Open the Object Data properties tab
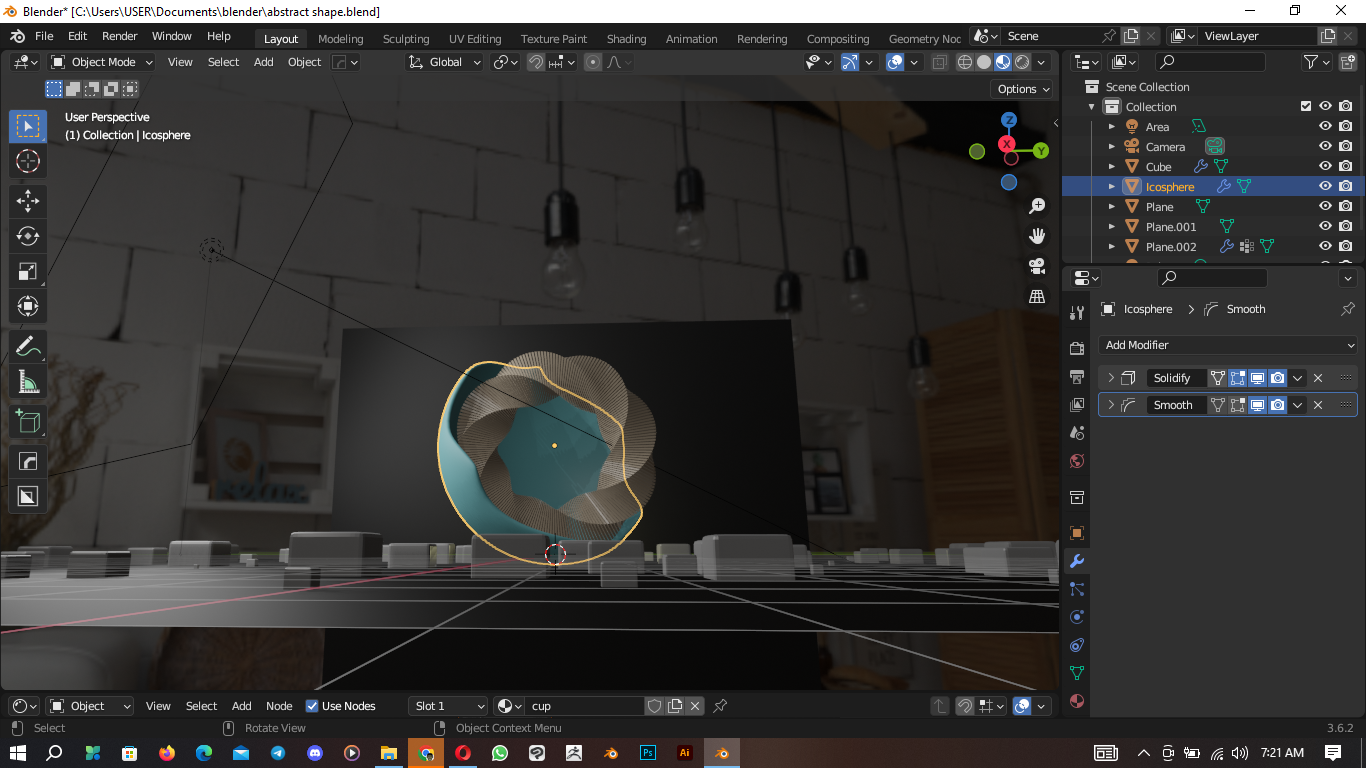This screenshot has height=768, width=1366. [1077, 673]
